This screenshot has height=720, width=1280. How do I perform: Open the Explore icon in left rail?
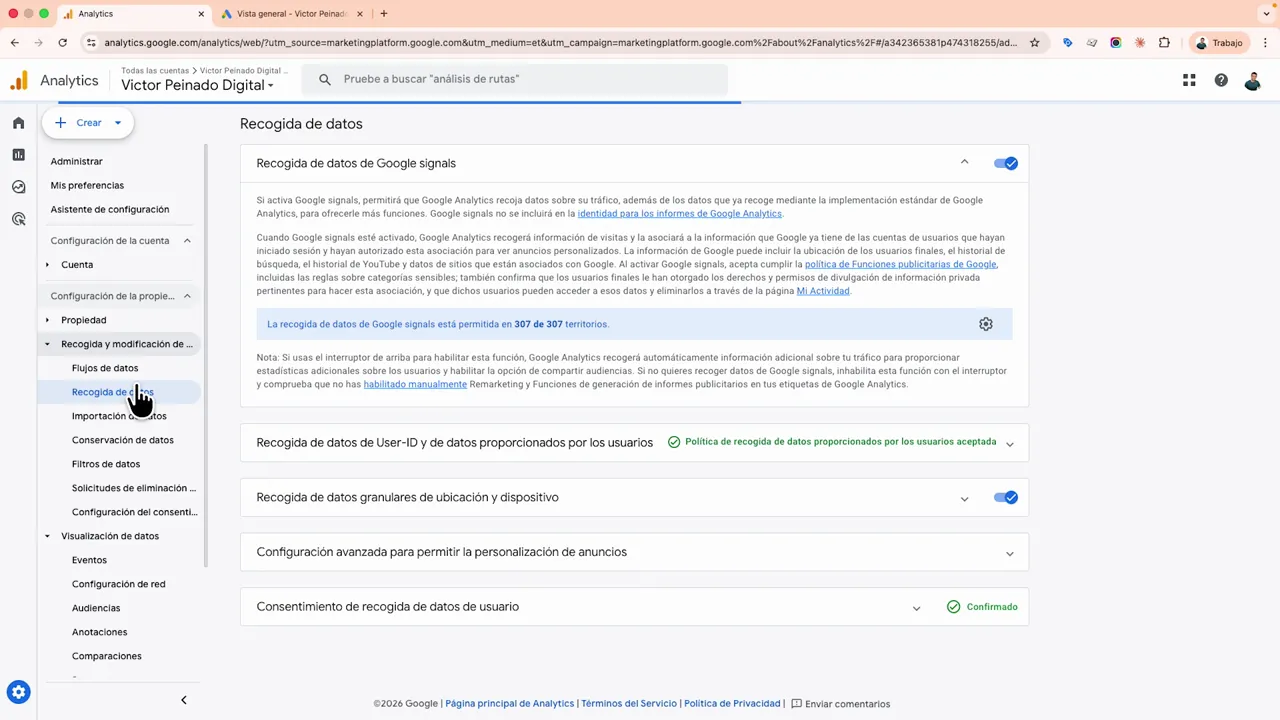point(18,187)
